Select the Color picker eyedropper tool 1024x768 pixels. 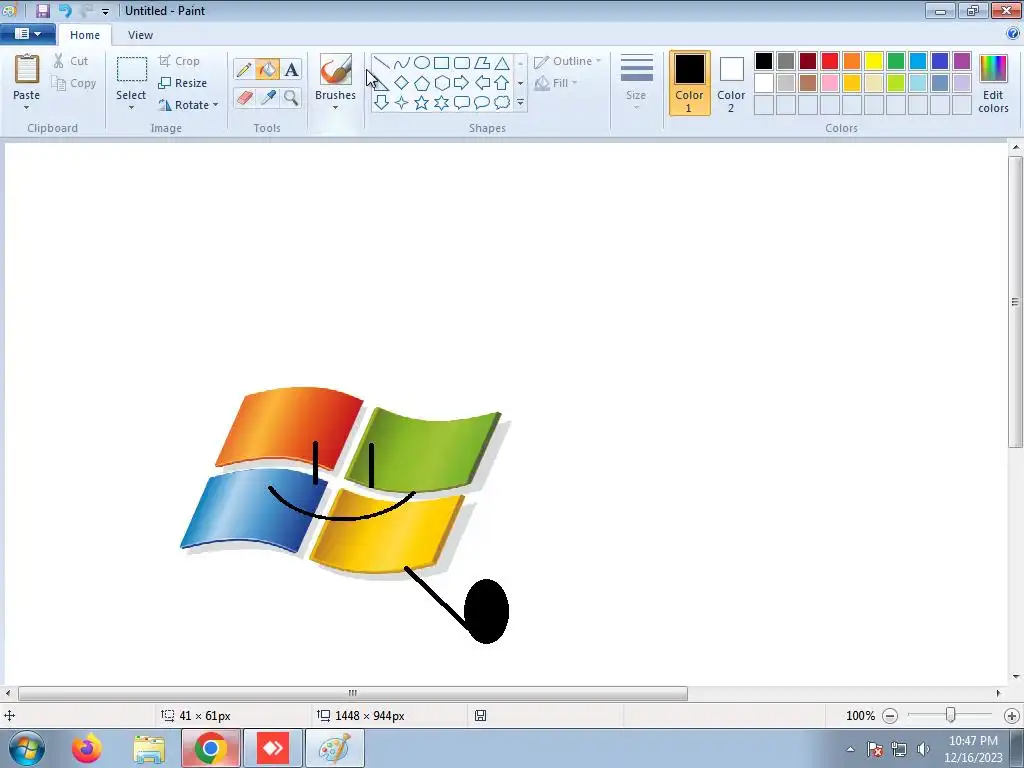click(268, 98)
